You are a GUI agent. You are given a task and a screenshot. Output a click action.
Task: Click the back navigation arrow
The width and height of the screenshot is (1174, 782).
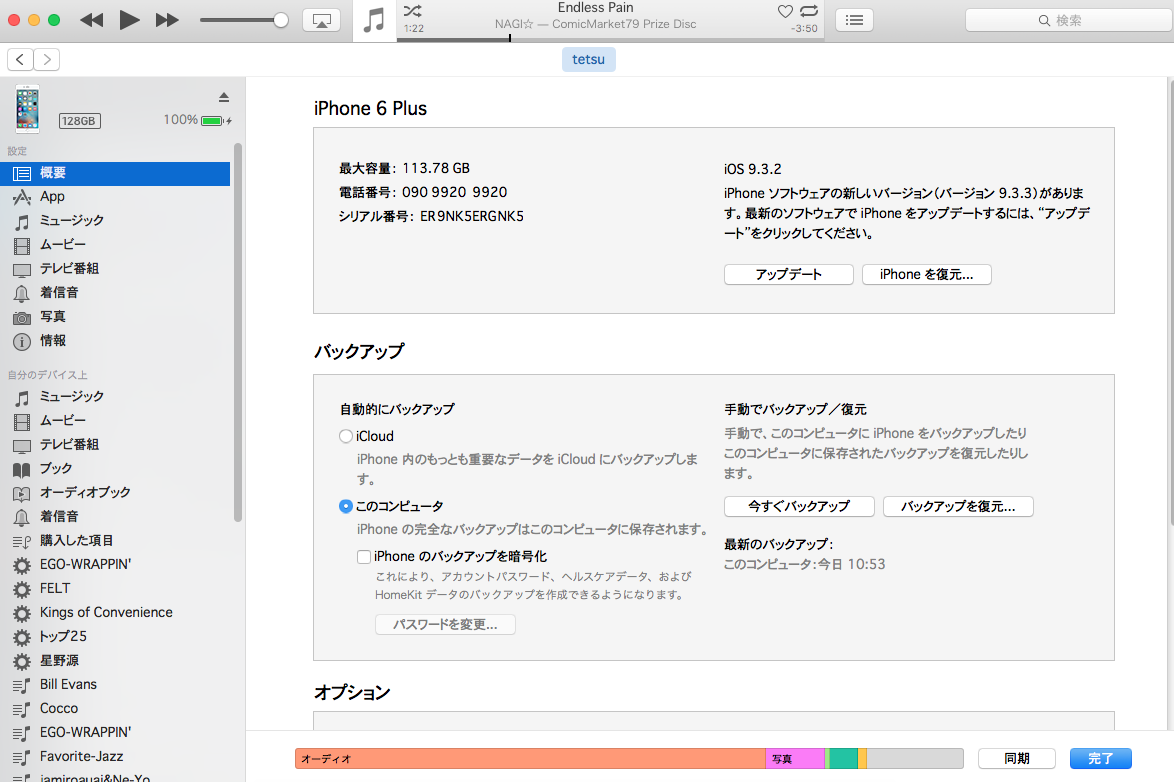tap(21, 60)
